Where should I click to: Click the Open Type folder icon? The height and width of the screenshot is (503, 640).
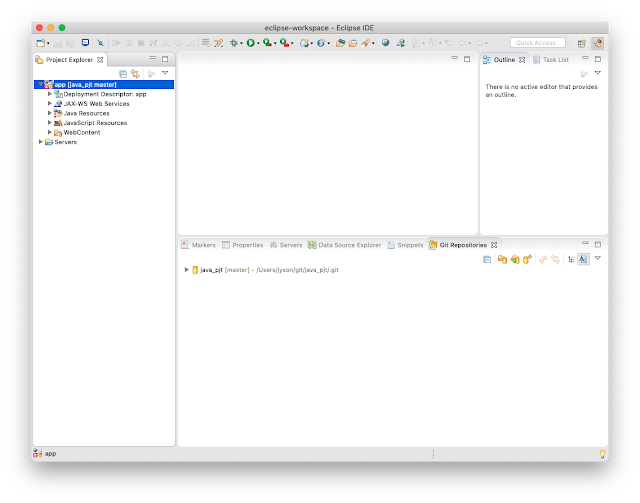pos(340,43)
